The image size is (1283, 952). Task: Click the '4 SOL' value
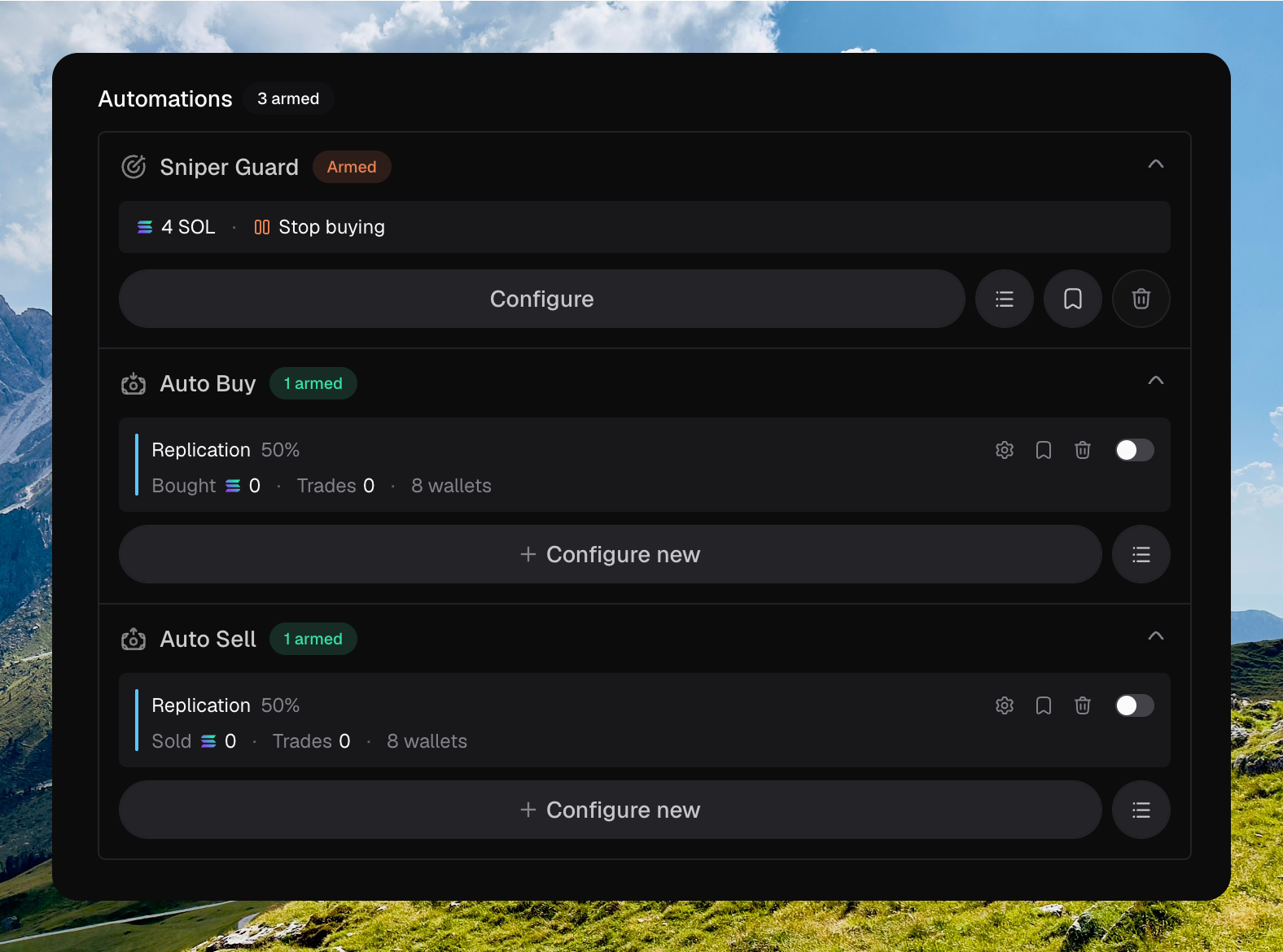tap(188, 227)
